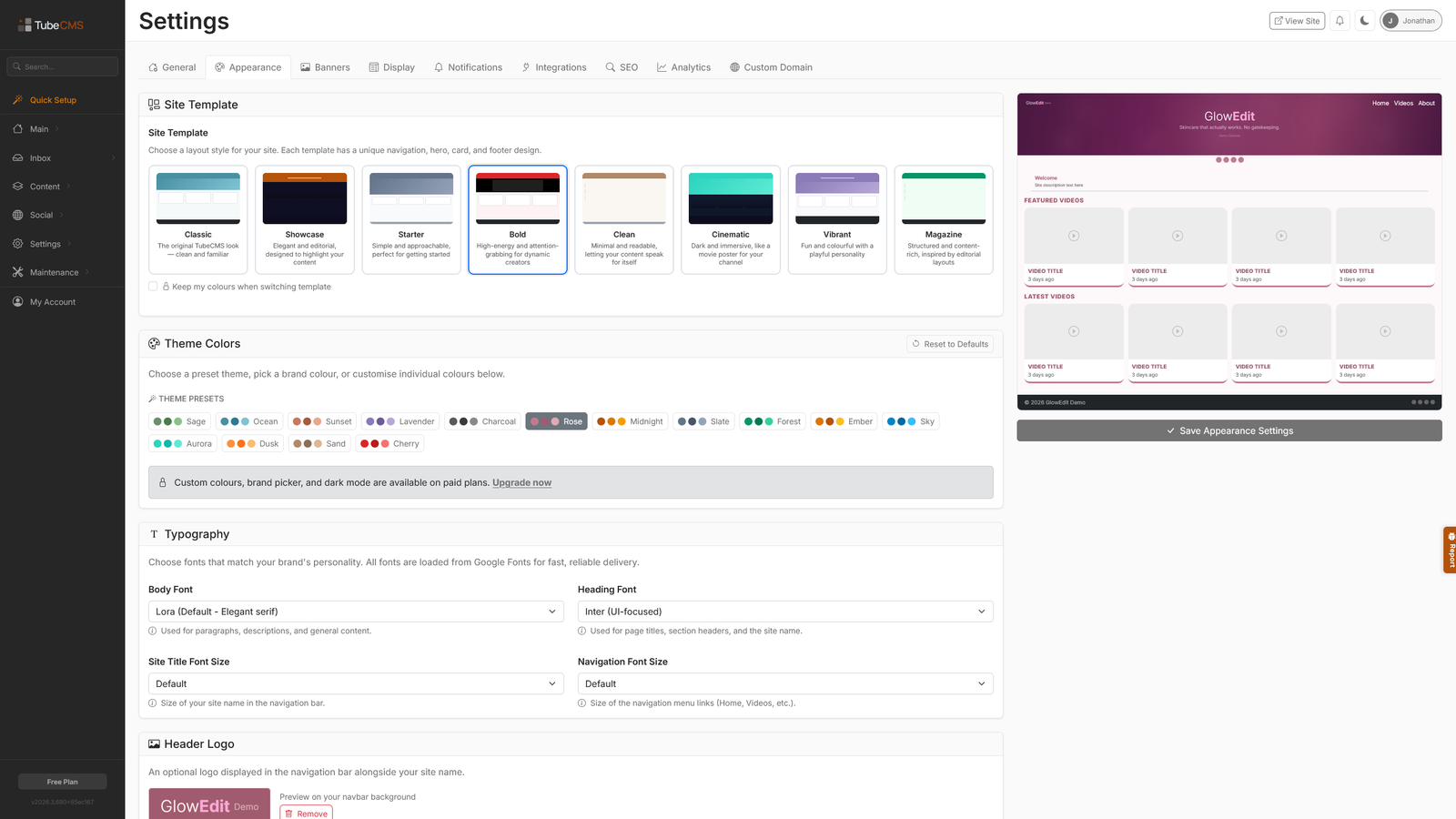Open the Navigation Font Size dropdown
This screenshot has height=819, width=1456.
784,683
